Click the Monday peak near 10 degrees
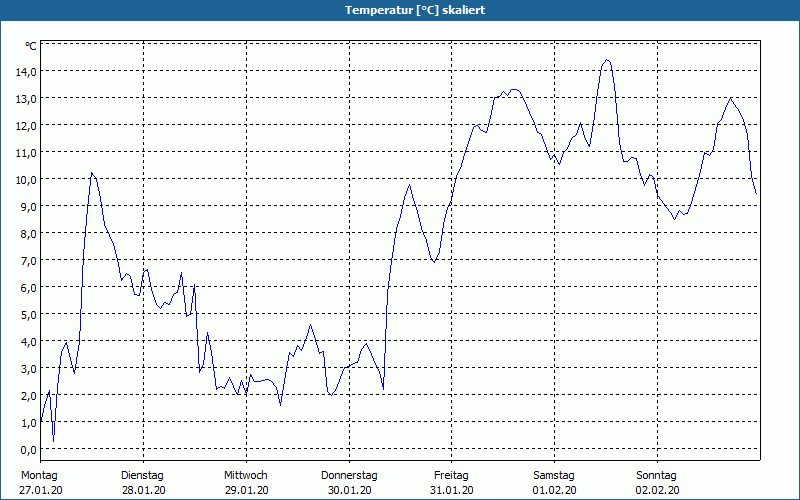Viewport: 800px width, 500px height. click(x=92, y=173)
